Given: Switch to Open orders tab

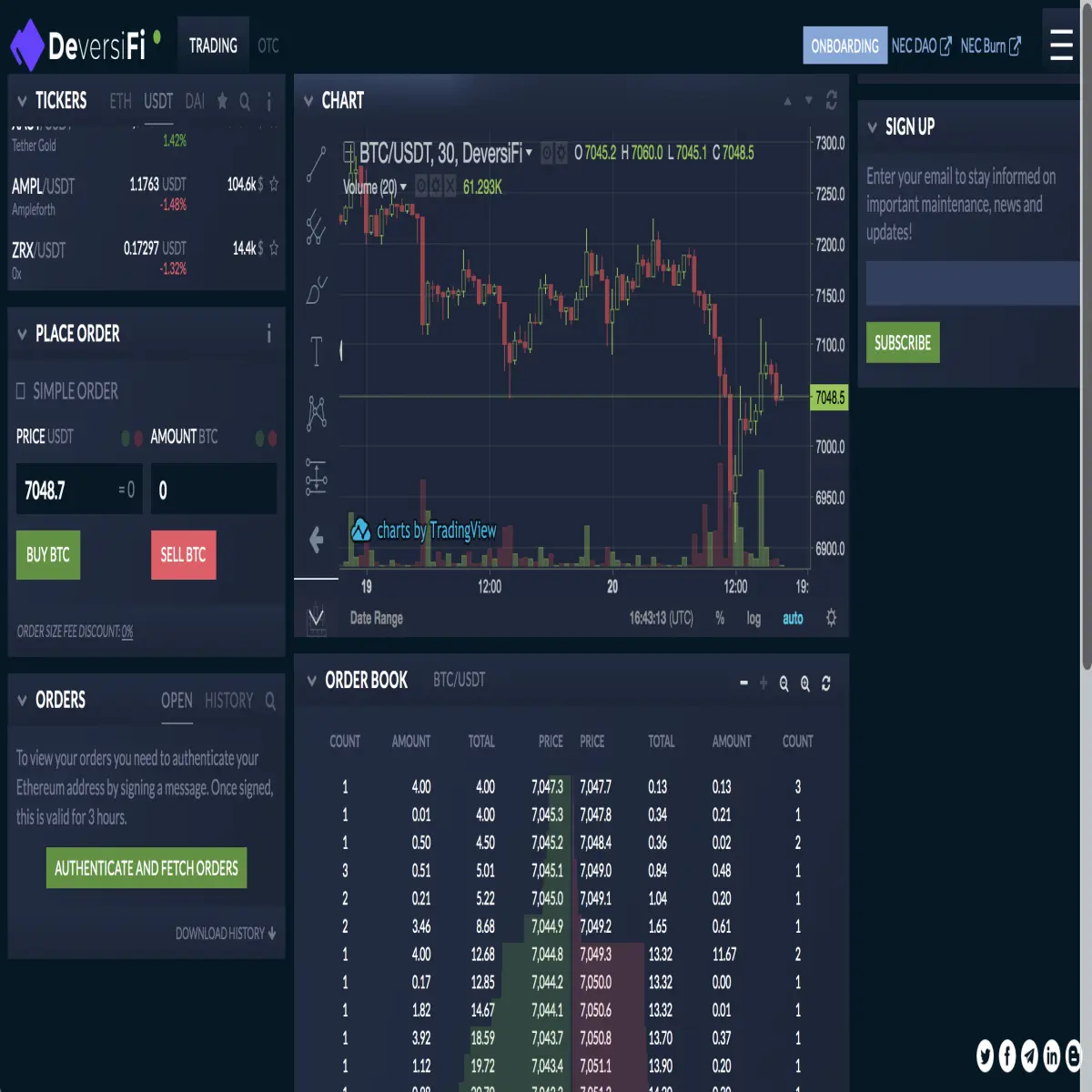Looking at the screenshot, I should pos(177,701).
